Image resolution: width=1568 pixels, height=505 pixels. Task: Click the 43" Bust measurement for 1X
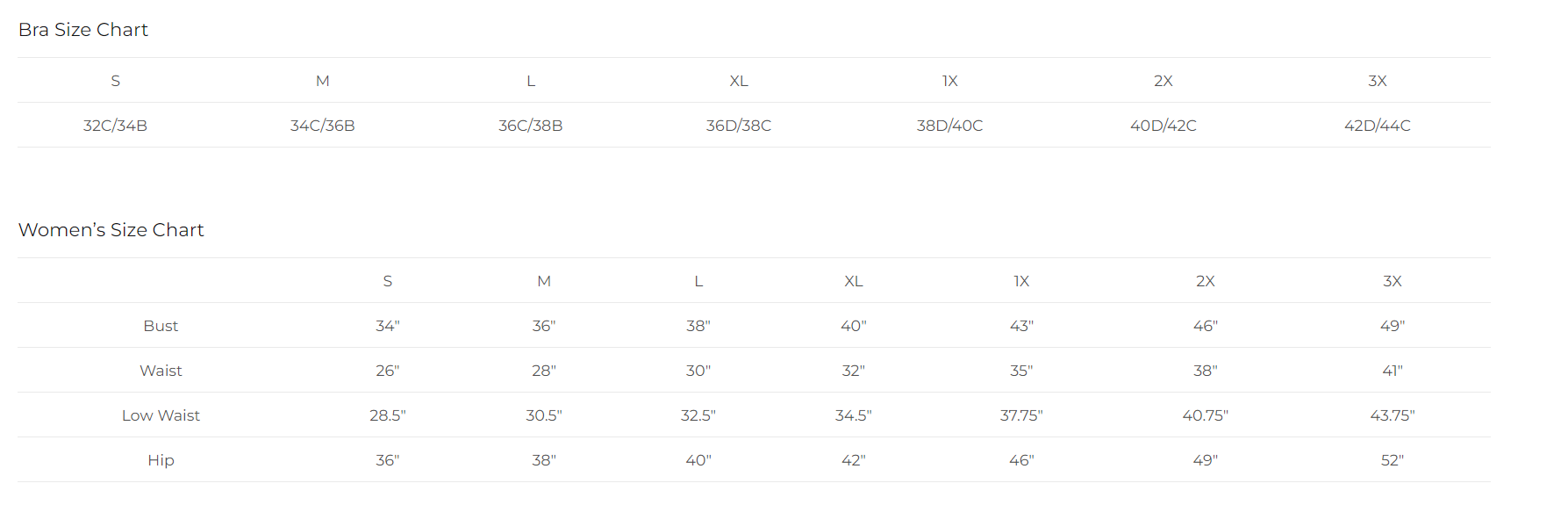(1021, 326)
